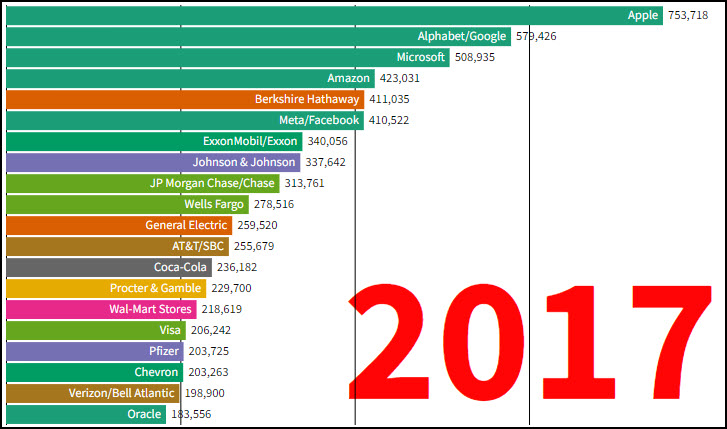Viewport: 727px width, 429px height.
Task: Click the value 411,035
Action: (x=389, y=99)
